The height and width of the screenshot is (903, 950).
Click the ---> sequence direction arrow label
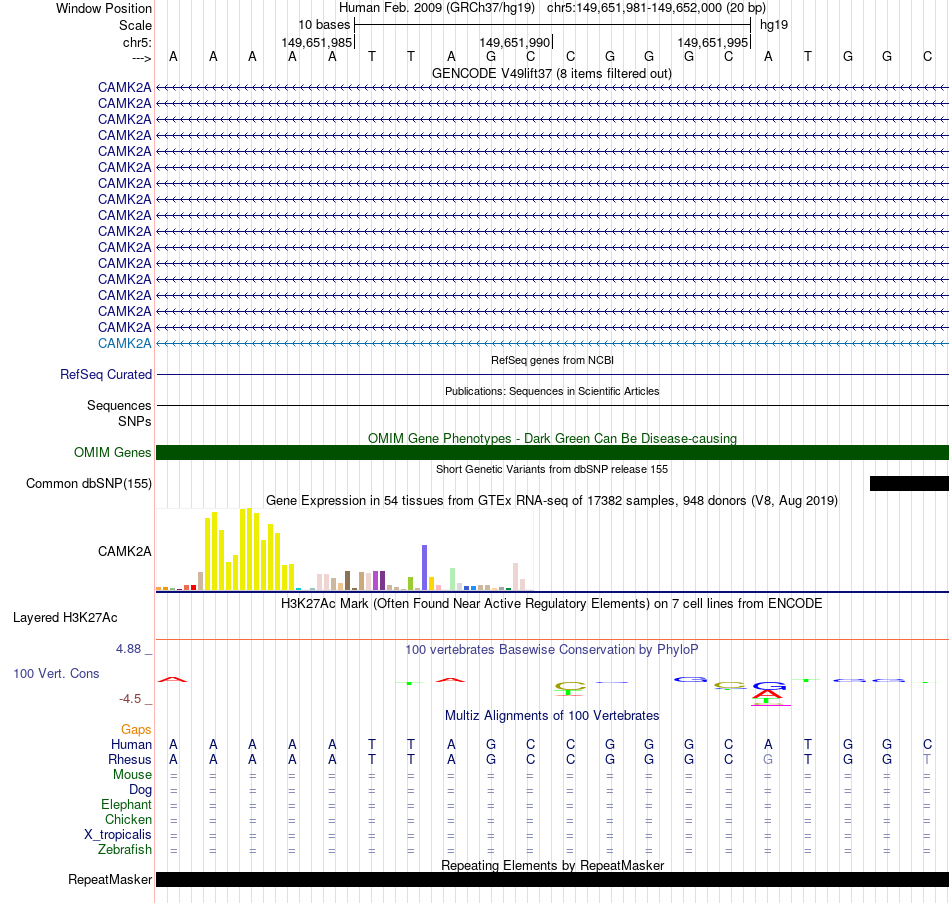click(141, 58)
